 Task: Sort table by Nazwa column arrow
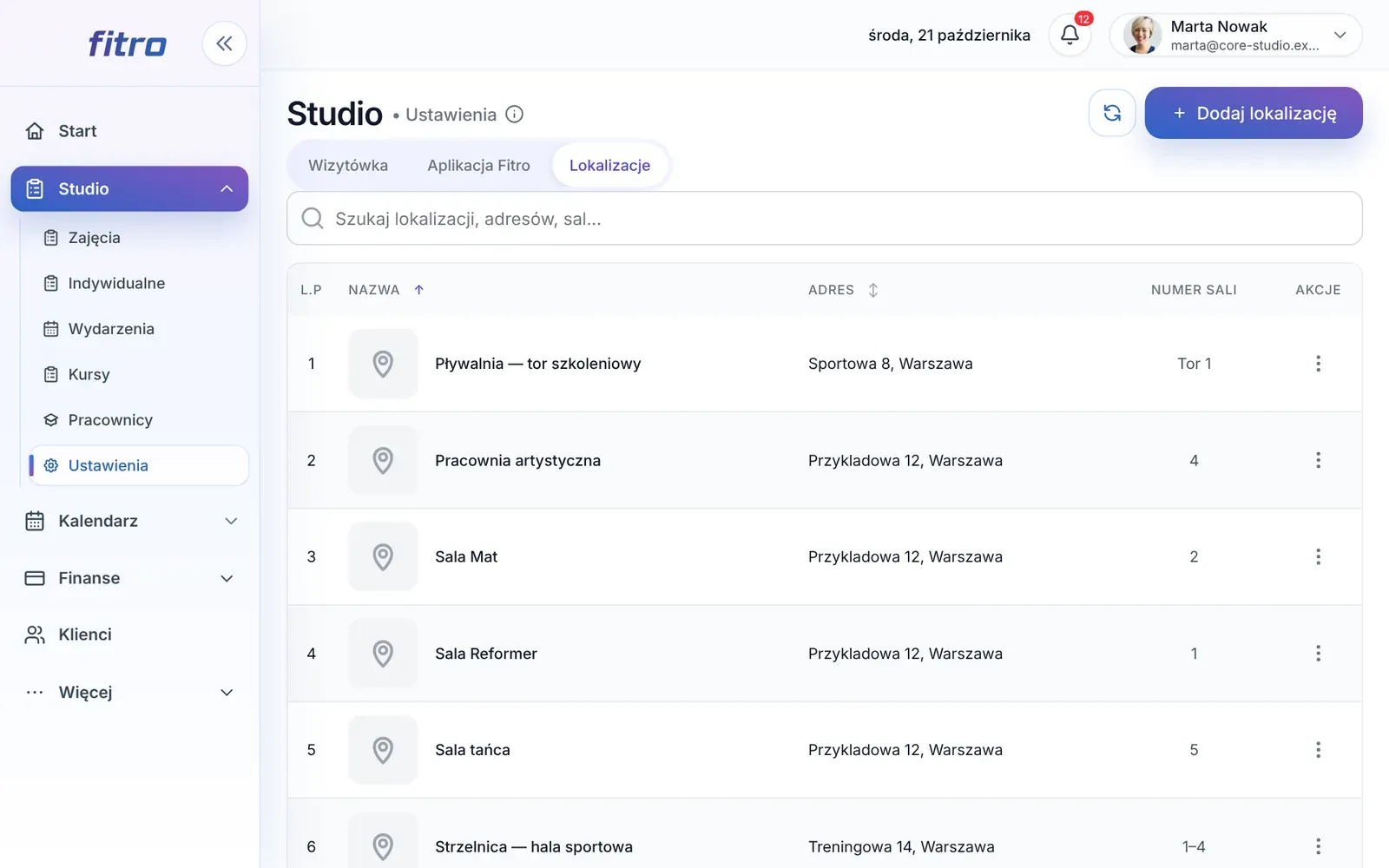coord(419,290)
